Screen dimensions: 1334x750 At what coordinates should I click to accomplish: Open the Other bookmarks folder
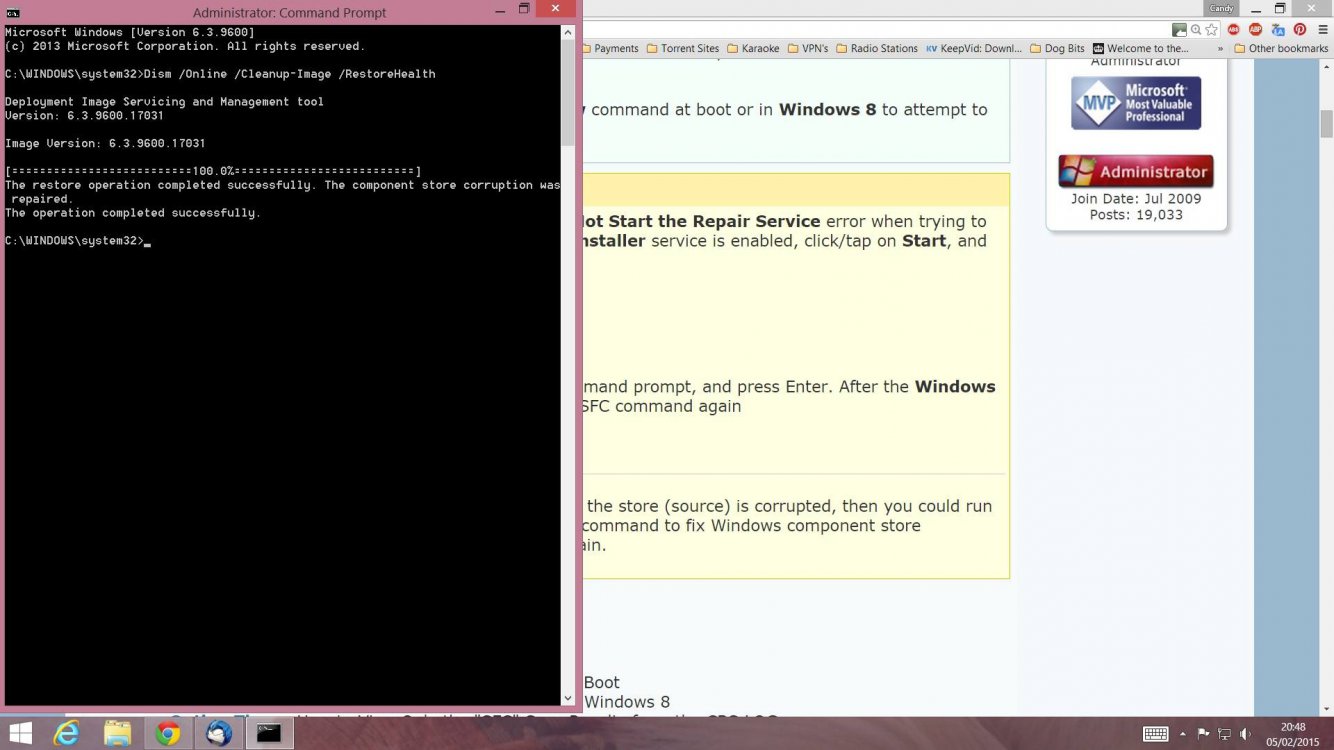1281,48
